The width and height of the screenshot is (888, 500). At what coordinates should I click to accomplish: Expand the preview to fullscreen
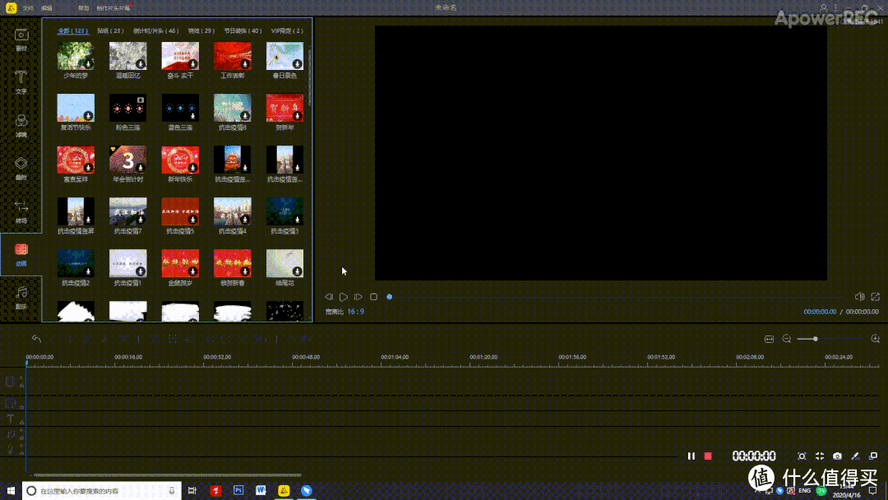coord(876,297)
